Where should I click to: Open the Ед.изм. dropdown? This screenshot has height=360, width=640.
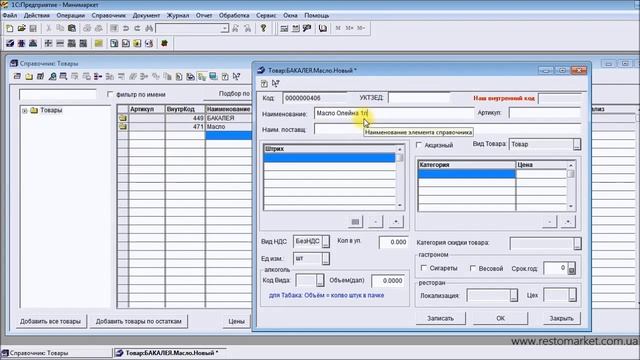pyautogui.click(x=325, y=258)
